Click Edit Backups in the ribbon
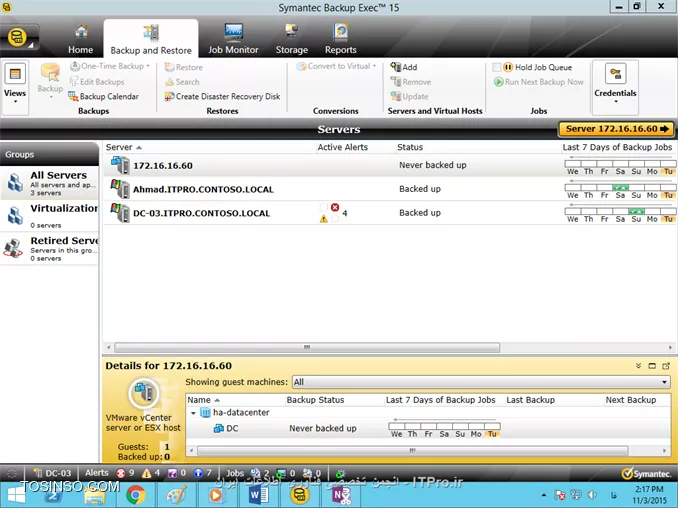Image resolution: width=678 pixels, height=508 pixels. click(97, 82)
